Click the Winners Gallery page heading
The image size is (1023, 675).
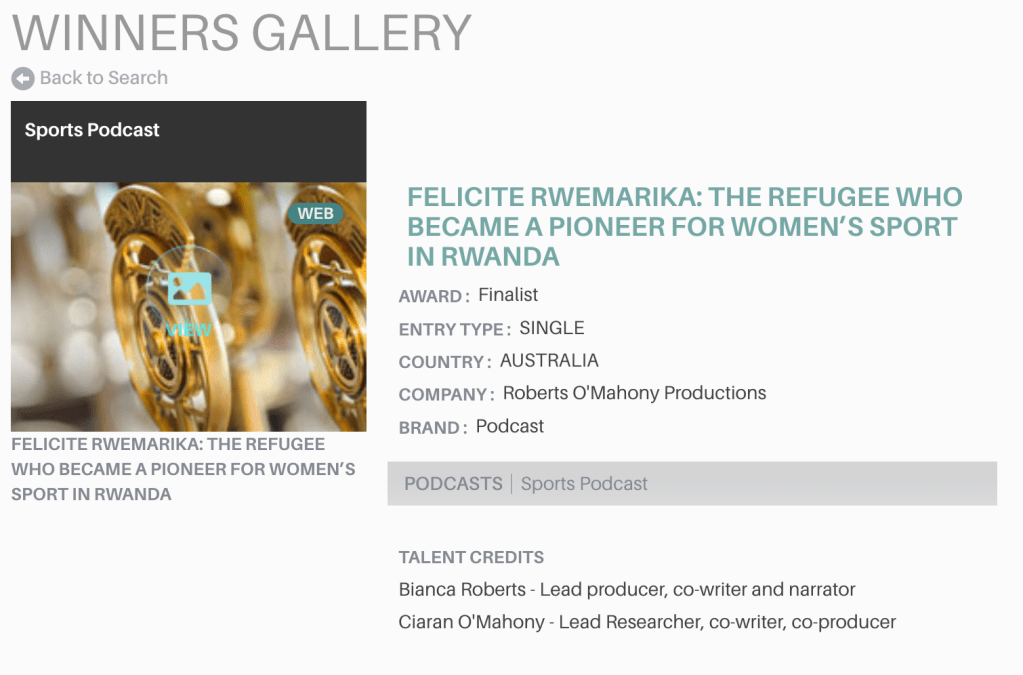click(241, 33)
